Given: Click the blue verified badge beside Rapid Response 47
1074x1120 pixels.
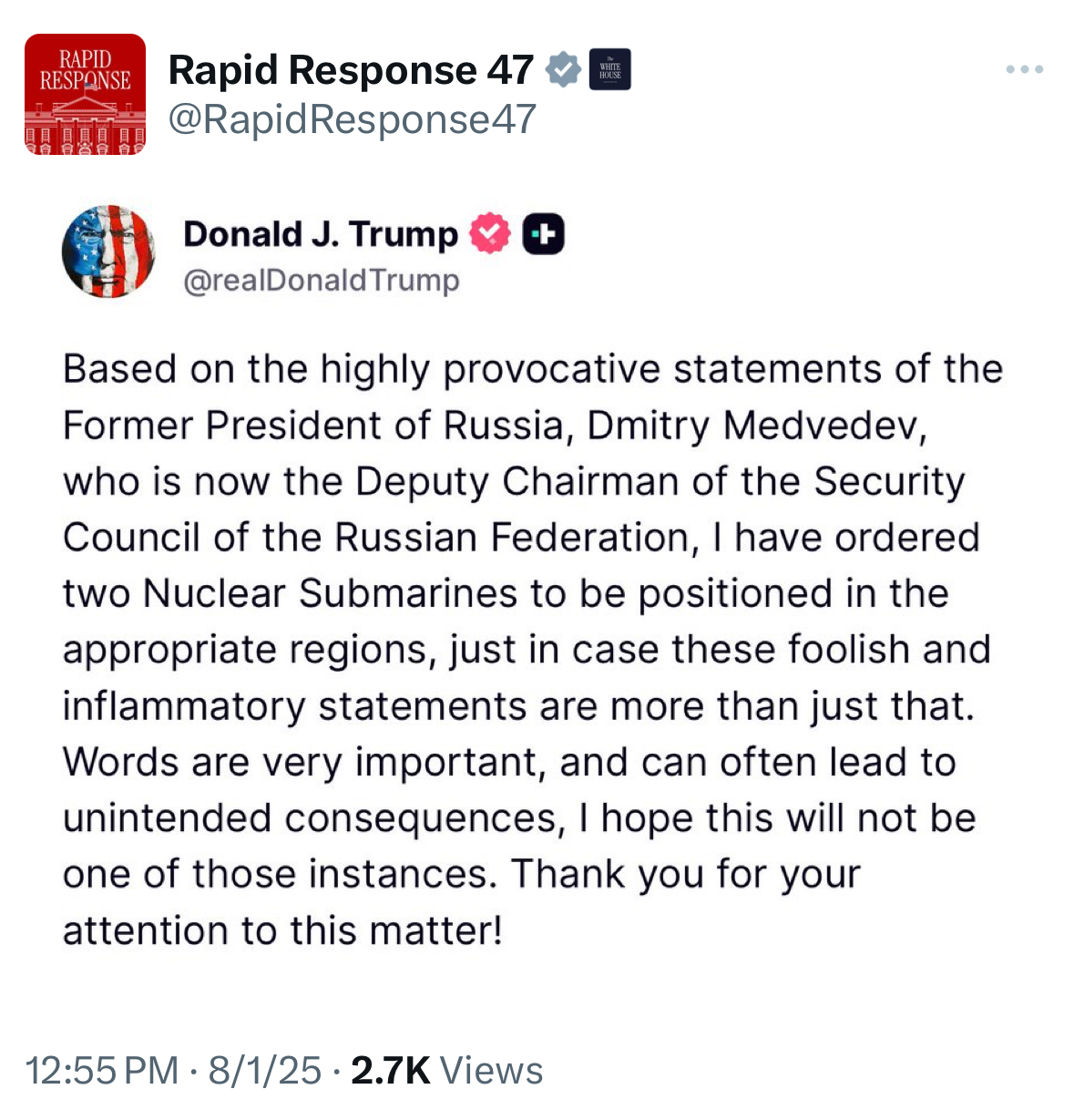Looking at the screenshot, I should coord(563,70).
